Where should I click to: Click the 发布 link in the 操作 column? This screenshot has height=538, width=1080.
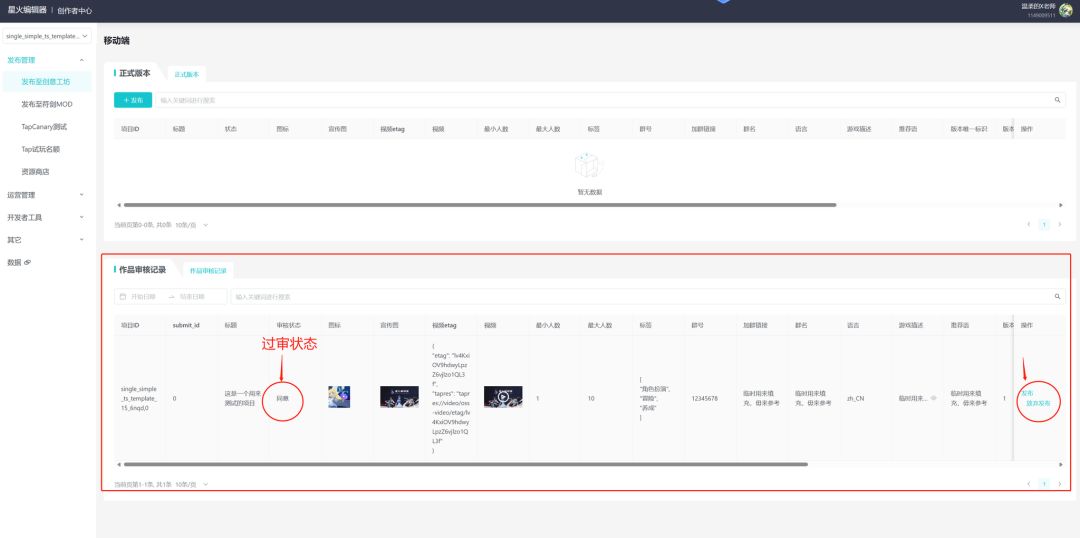click(x=1027, y=393)
